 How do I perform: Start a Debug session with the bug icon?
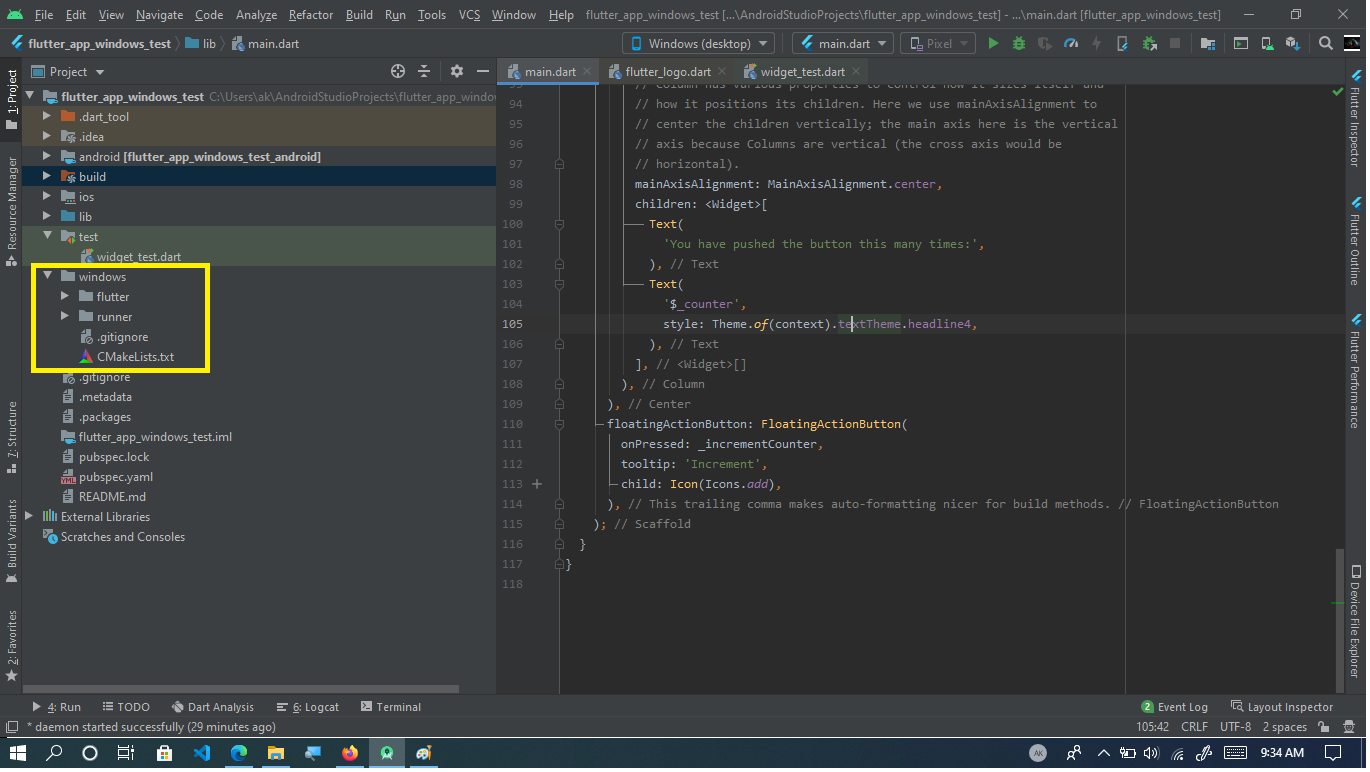coord(1019,43)
